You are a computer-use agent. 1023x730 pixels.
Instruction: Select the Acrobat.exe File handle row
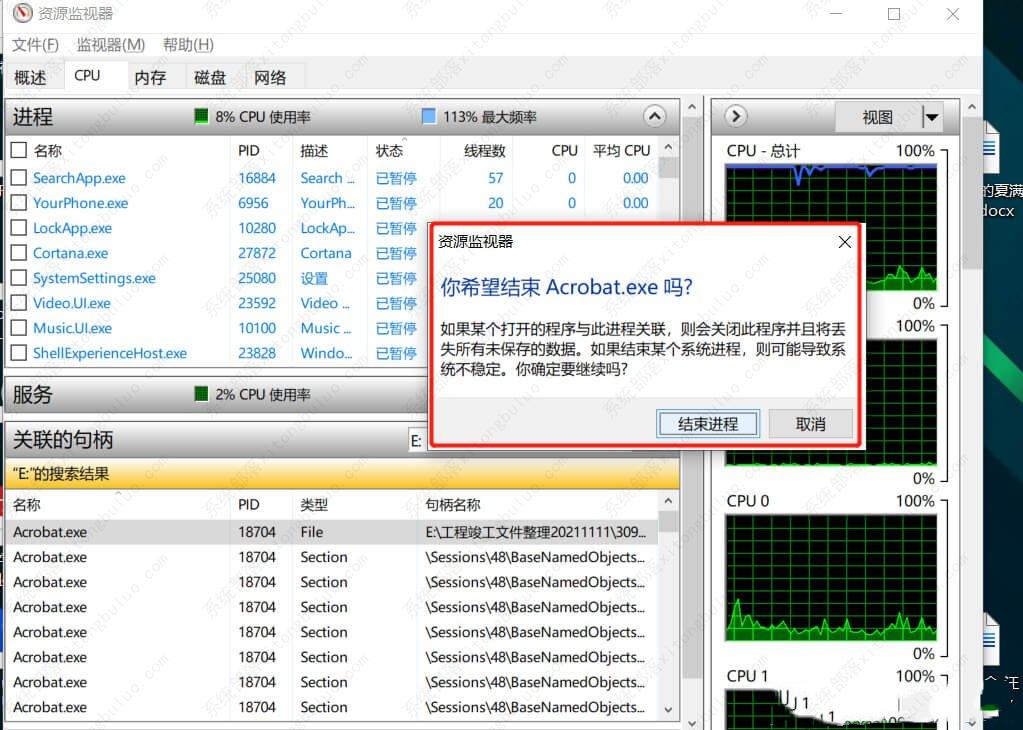(331, 532)
